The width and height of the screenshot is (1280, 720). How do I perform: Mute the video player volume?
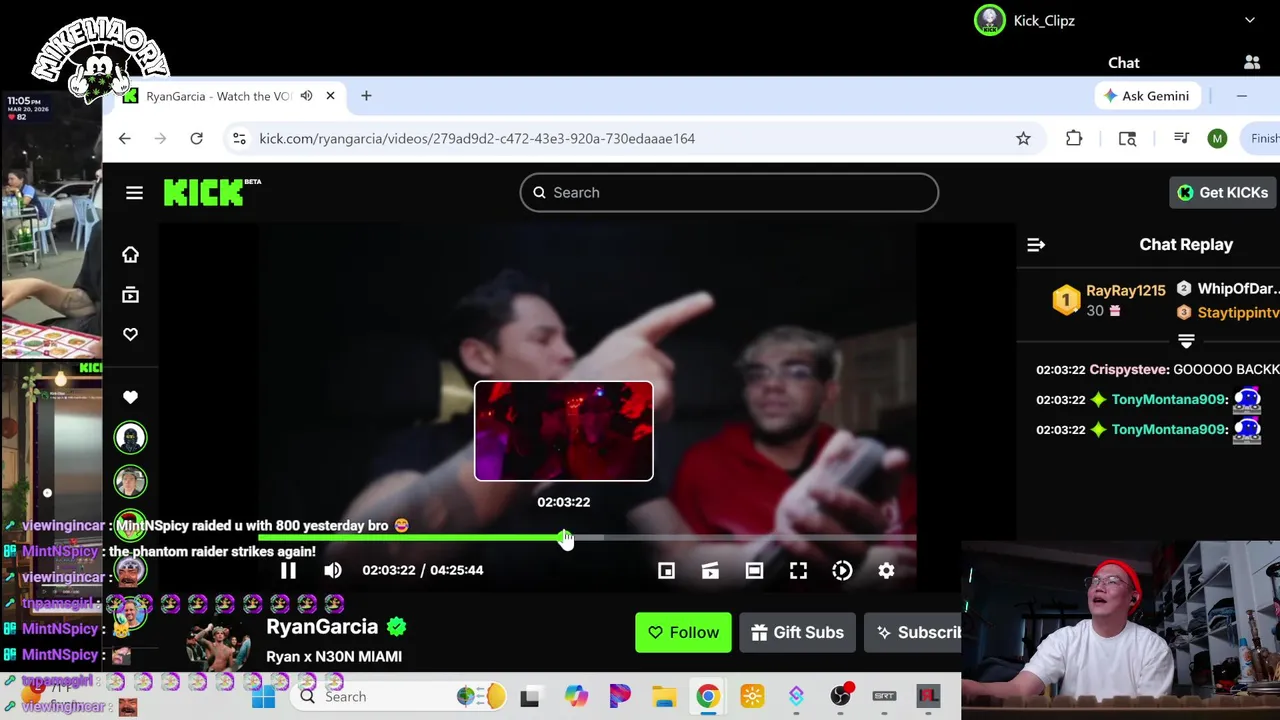333,570
